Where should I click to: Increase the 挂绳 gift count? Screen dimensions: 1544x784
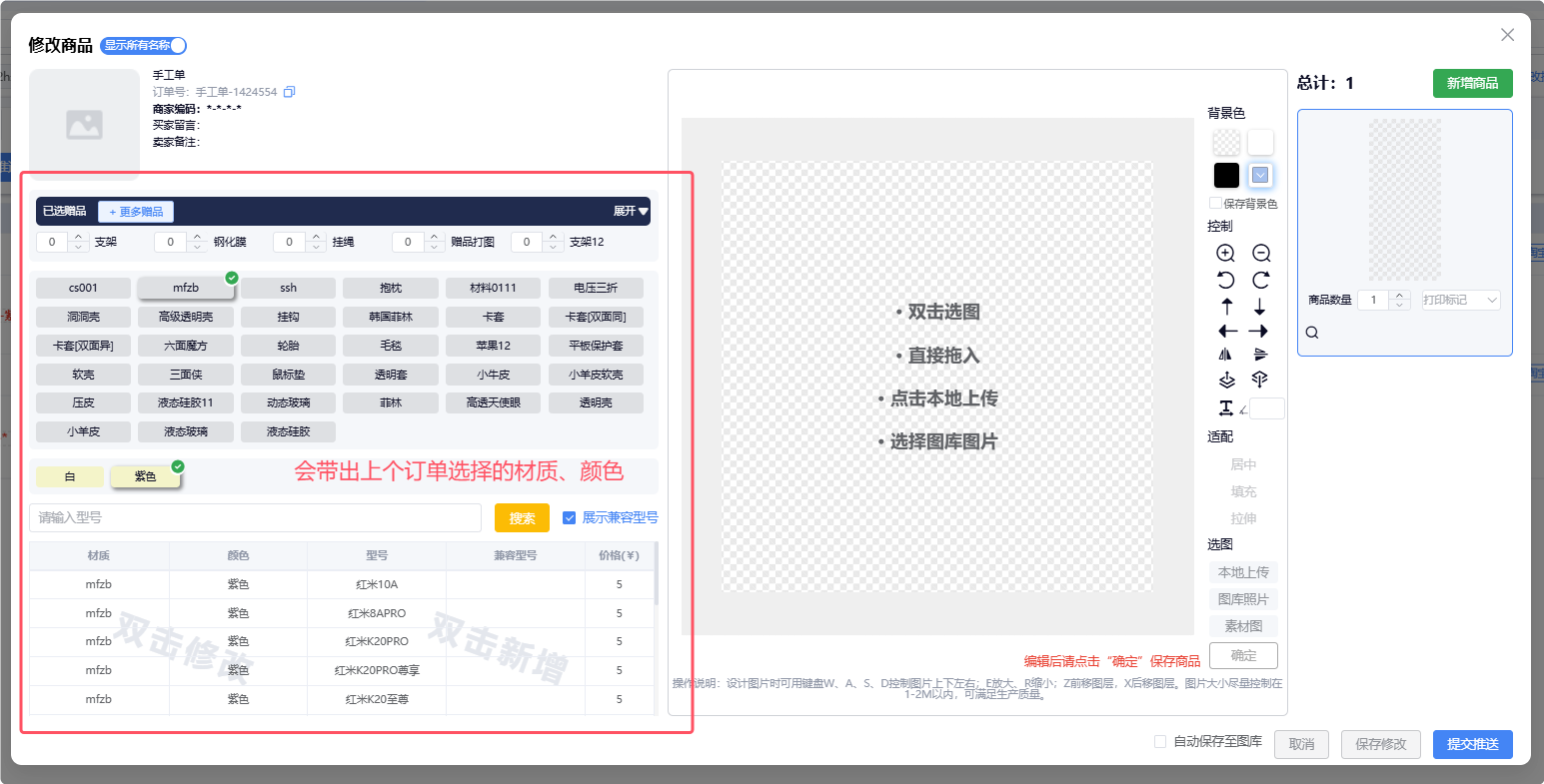coord(316,237)
